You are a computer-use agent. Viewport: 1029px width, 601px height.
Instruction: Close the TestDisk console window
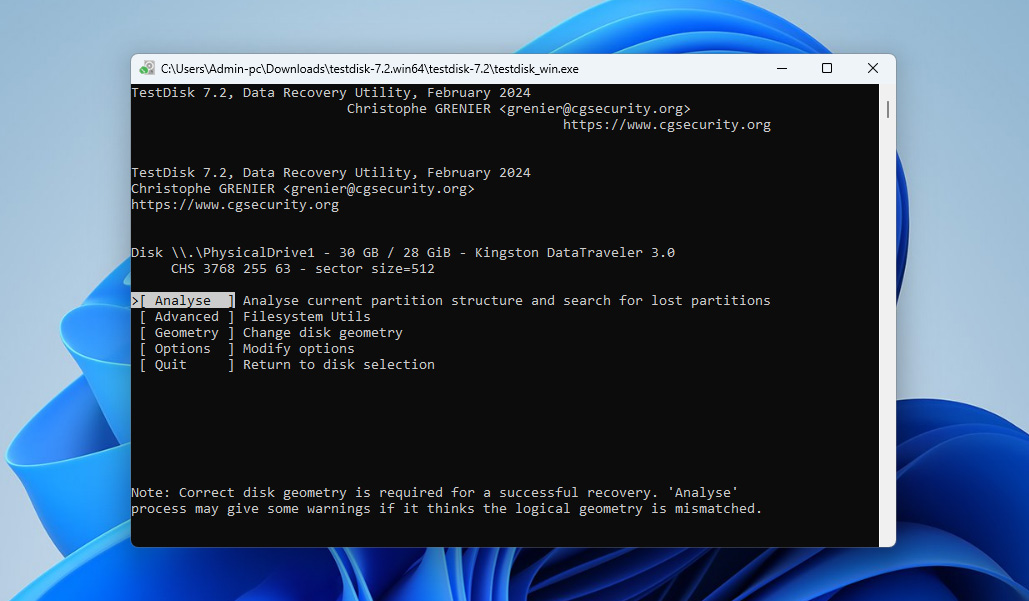pos(872,69)
